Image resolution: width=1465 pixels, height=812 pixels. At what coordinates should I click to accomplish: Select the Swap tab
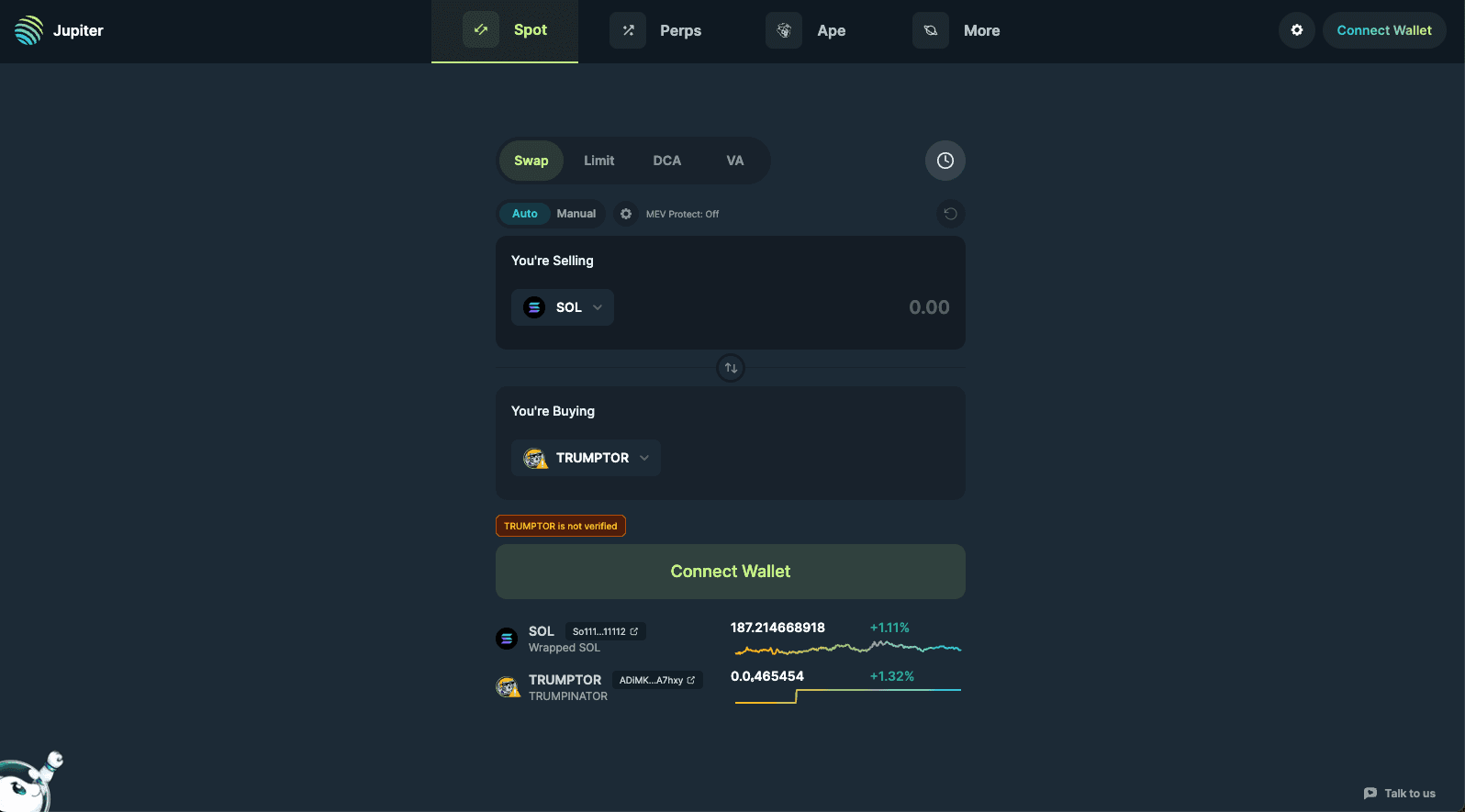click(x=531, y=161)
